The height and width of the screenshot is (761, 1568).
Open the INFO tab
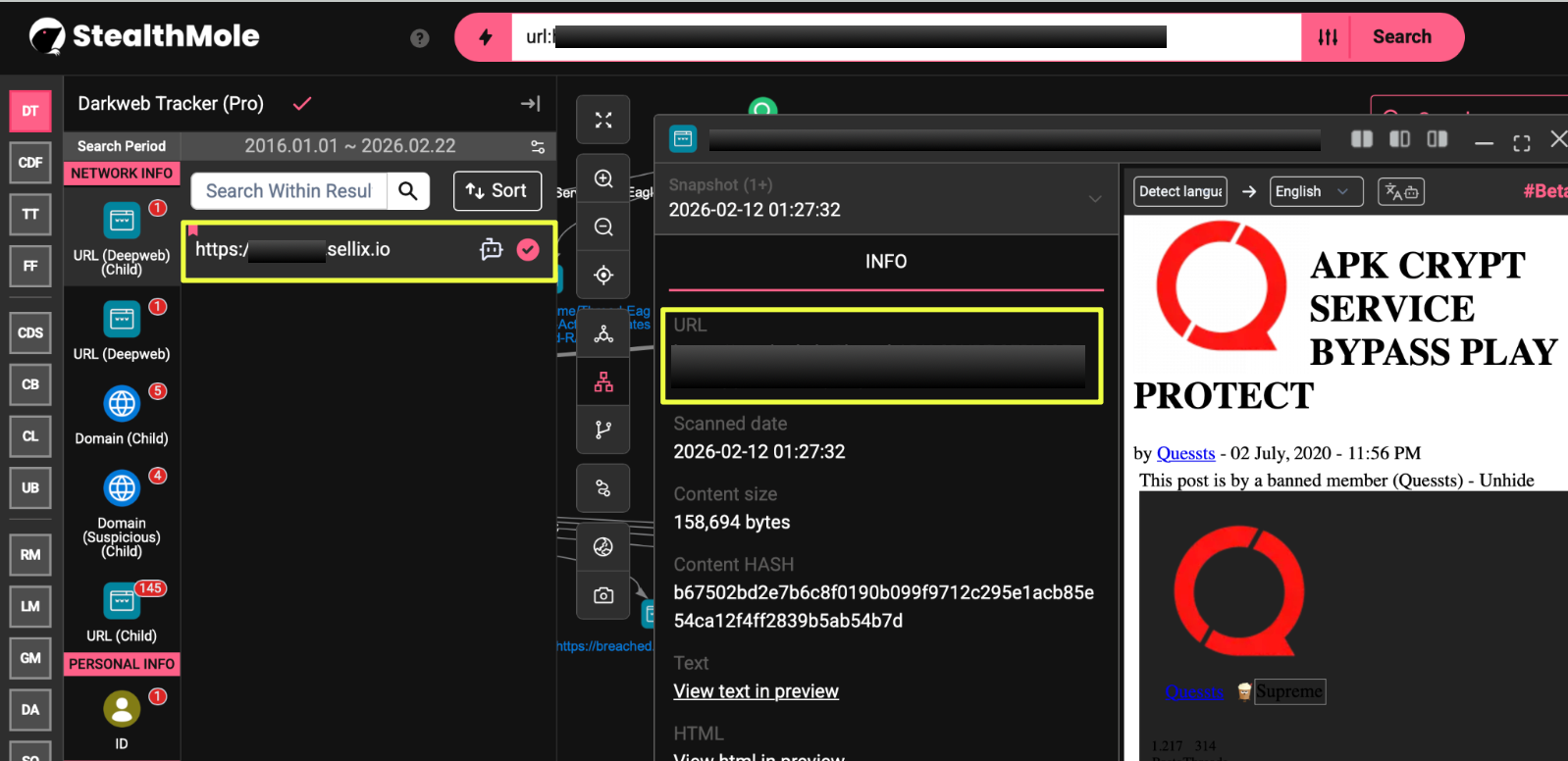(885, 262)
